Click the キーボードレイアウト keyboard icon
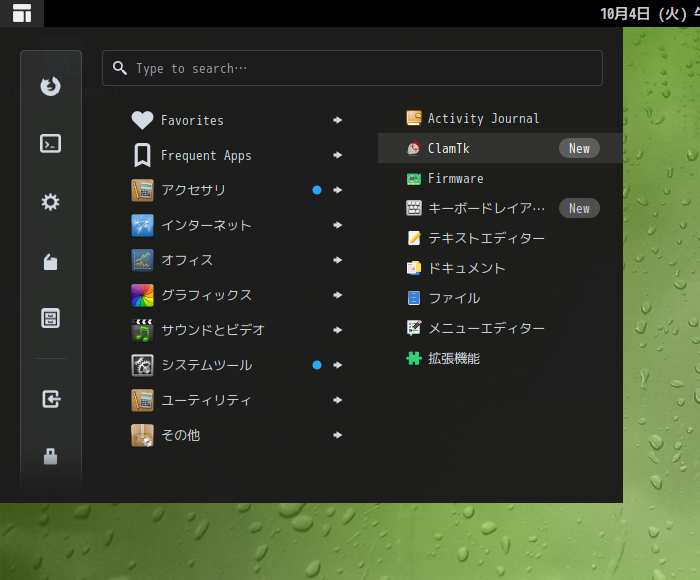The image size is (700, 580). tap(414, 208)
